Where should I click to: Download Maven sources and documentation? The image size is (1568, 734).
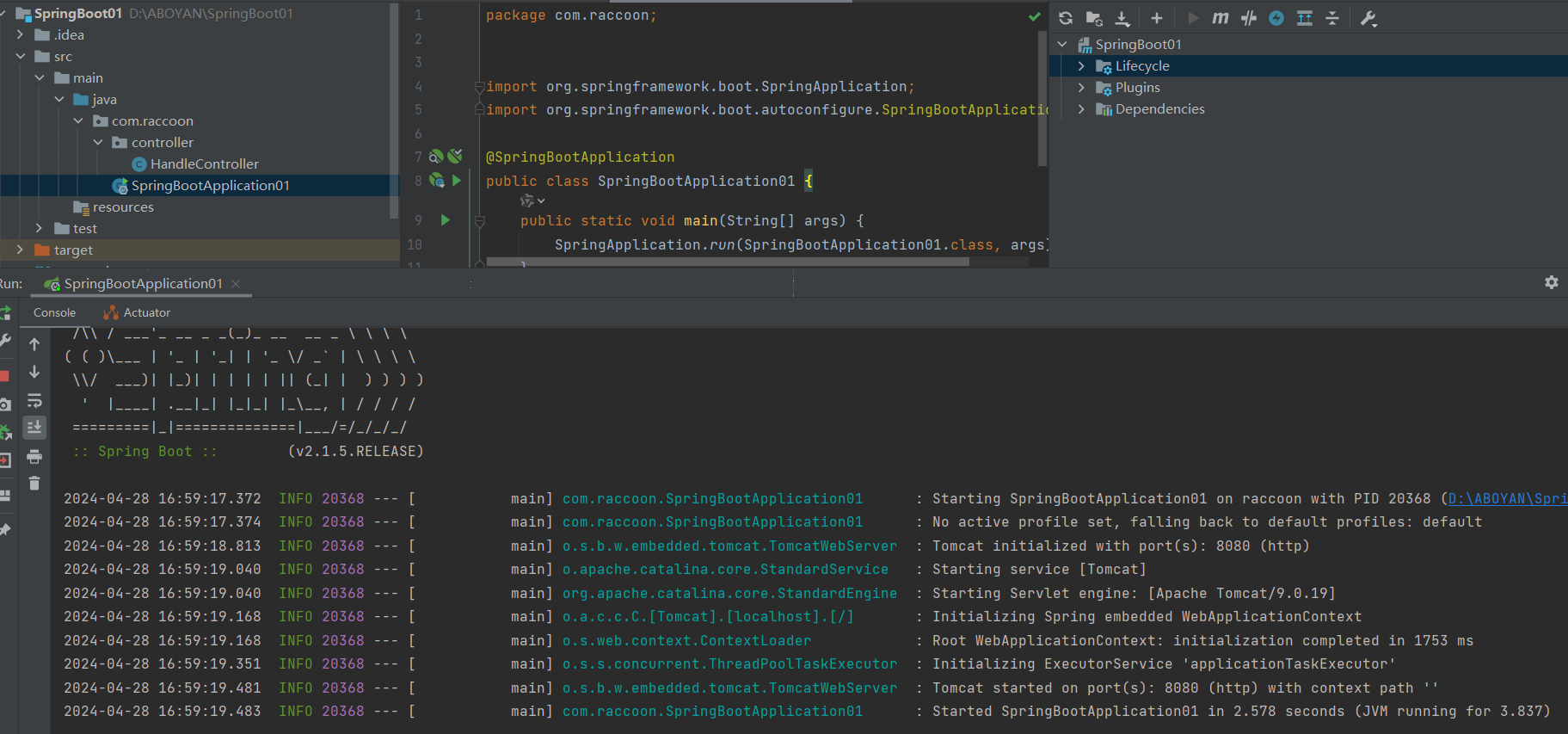point(1122,18)
